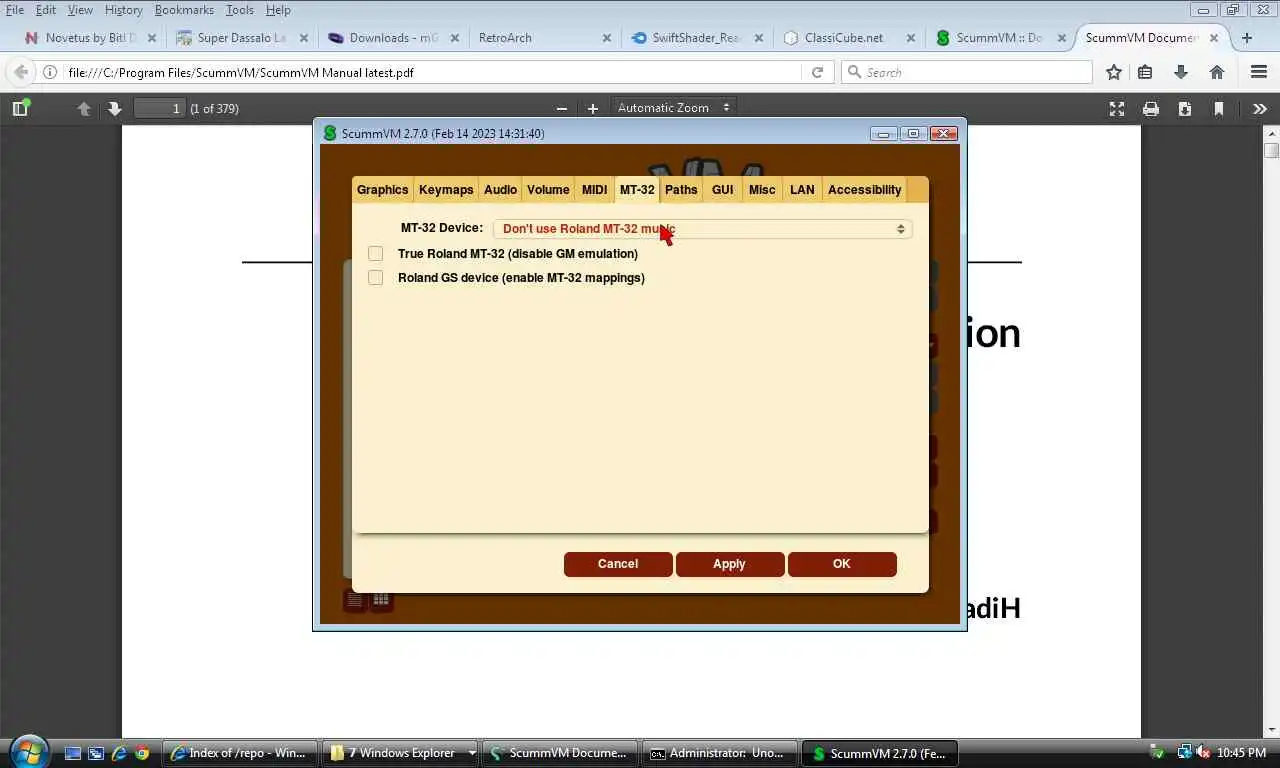This screenshot has width=1280, height=768.
Task: Go to previous page in PDF viewer
Action: click(x=84, y=108)
